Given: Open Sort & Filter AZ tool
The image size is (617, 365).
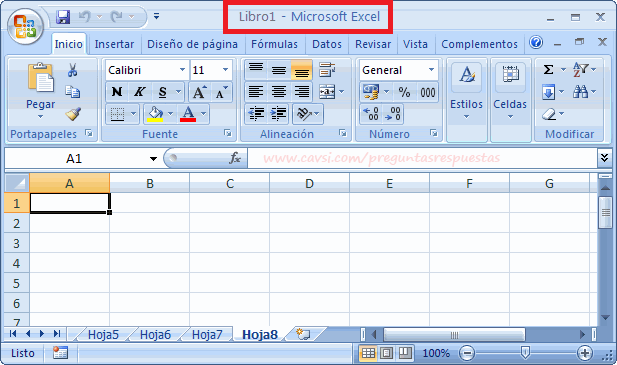Looking at the screenshot, I should click(581, 70).
